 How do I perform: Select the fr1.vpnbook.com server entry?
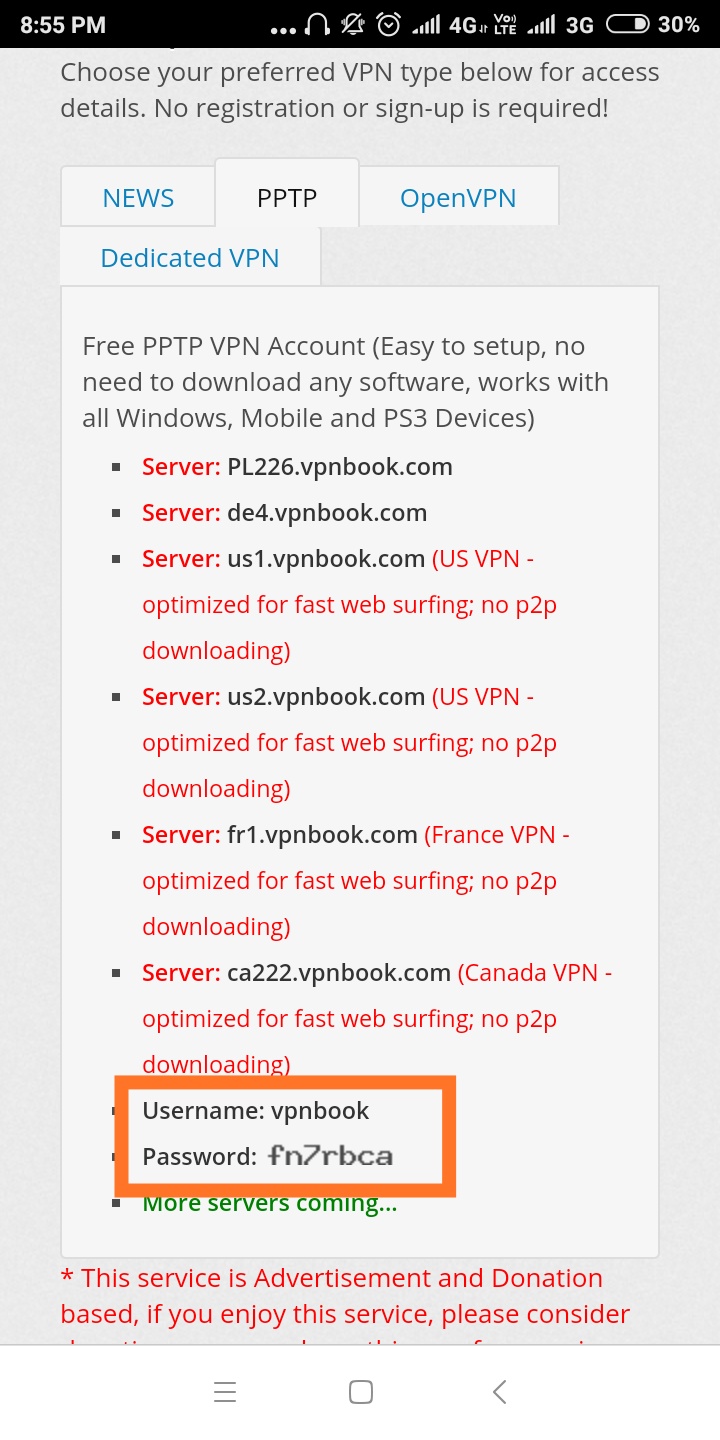coord(322,835)
